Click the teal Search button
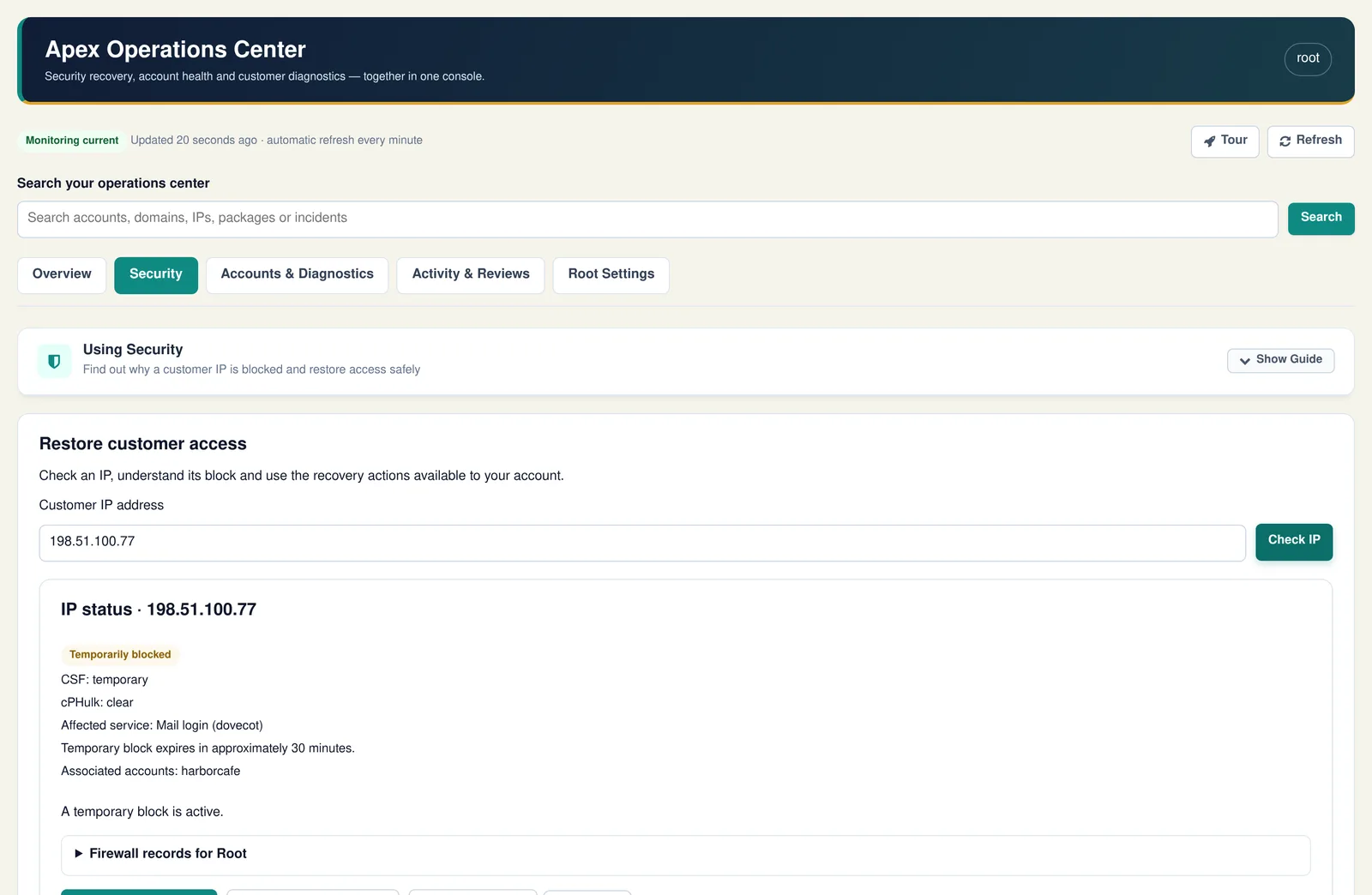The height and width of the screenshot is (895, 1372). click(x=1321, y=219)
